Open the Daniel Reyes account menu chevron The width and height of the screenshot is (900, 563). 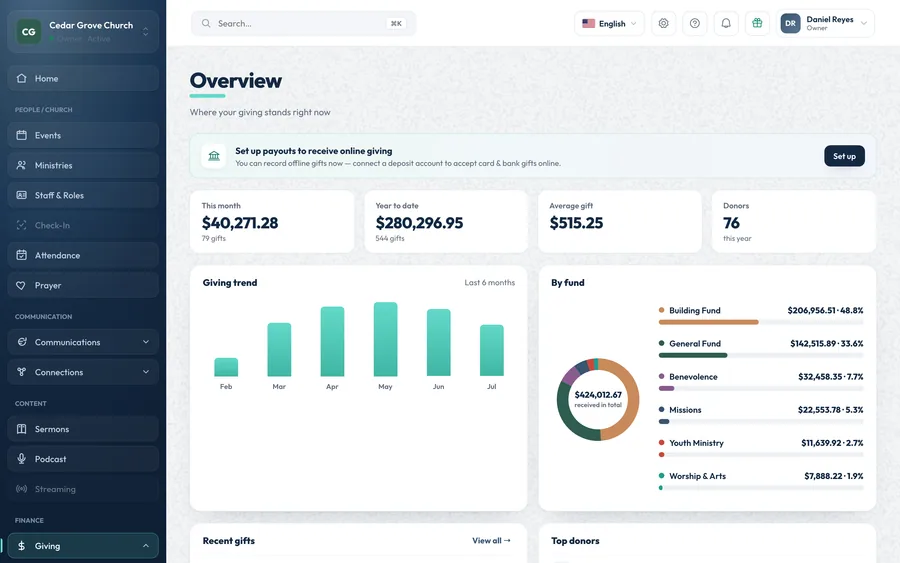tap(864, 24)
